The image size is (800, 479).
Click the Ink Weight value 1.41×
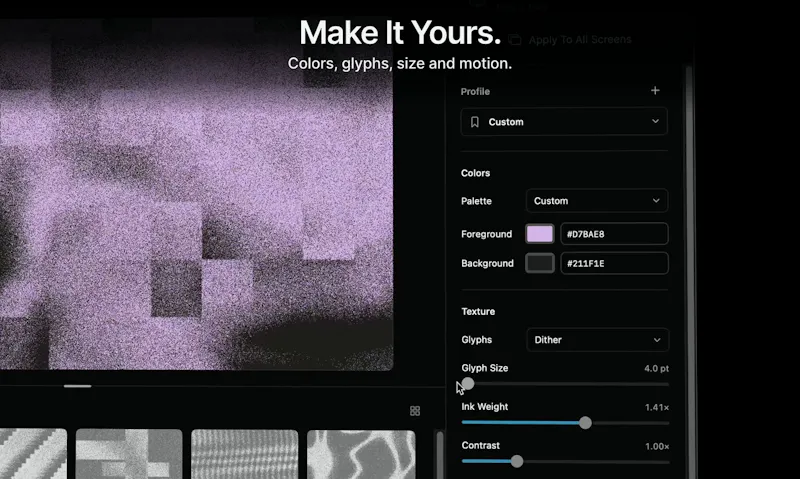click(657, 407)
